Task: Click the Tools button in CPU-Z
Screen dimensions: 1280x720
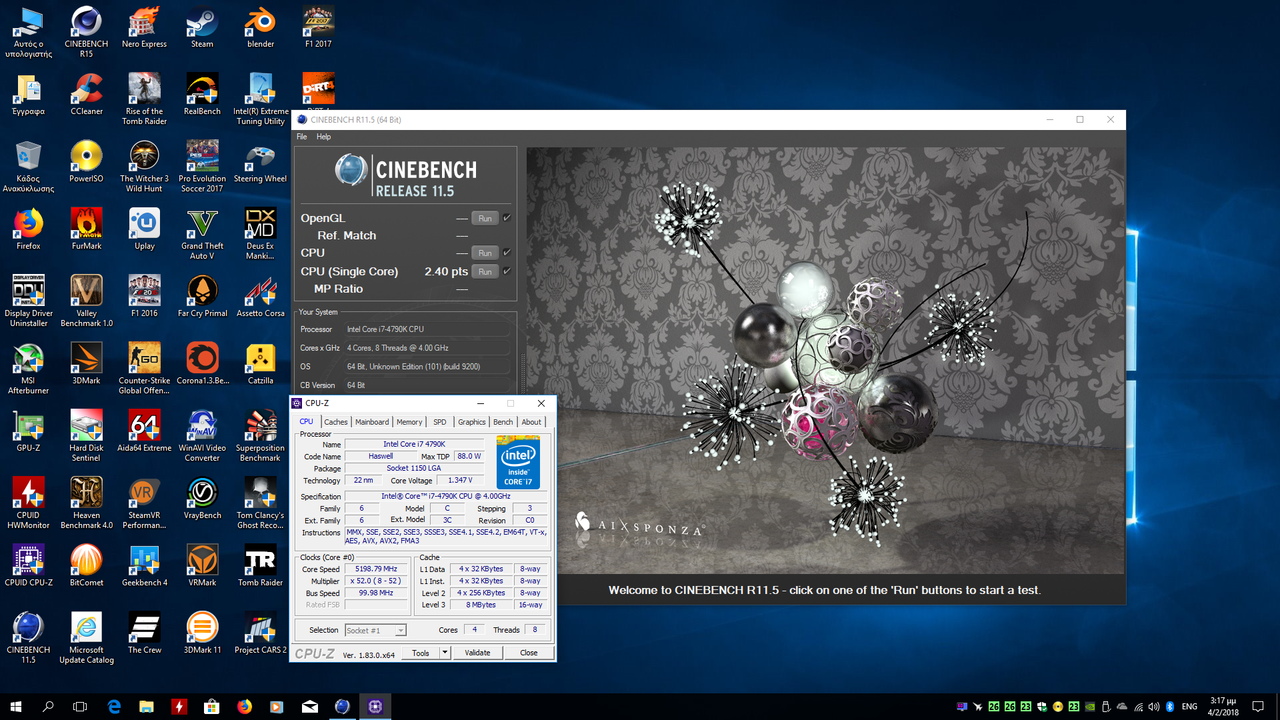Action: pos(420,653)
